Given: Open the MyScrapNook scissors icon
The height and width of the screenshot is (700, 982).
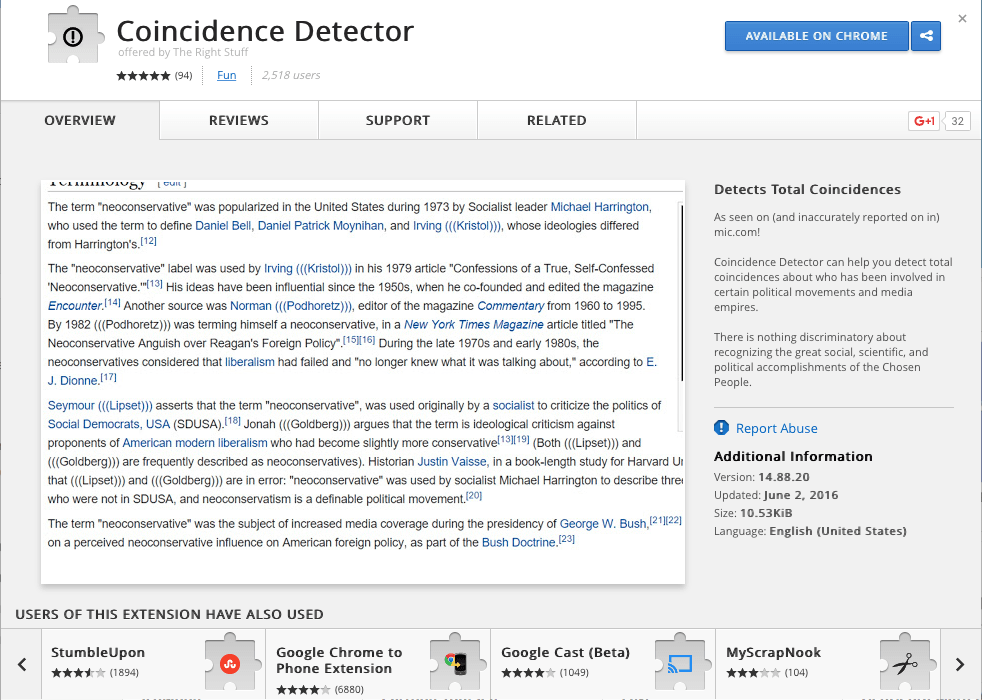Looking at the screenshot, I should (905, 662).
